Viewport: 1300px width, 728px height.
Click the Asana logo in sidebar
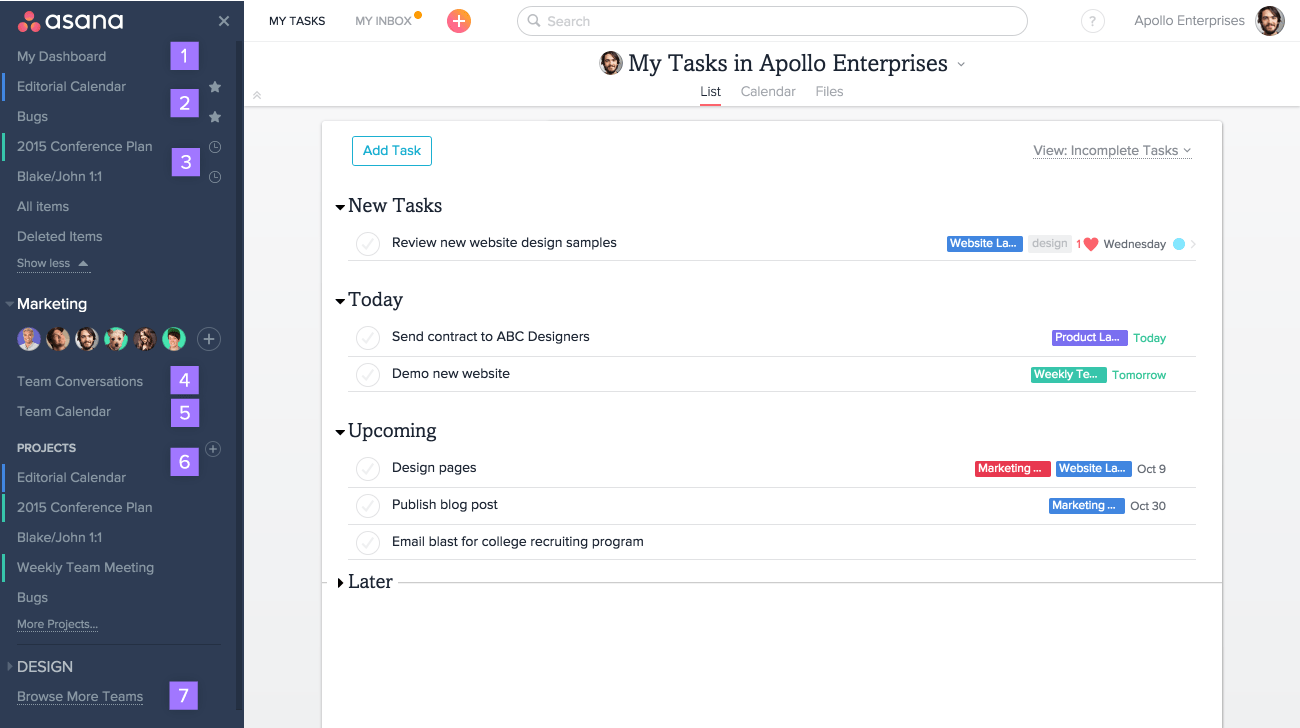pyautogui.click(x=70, y=21)
